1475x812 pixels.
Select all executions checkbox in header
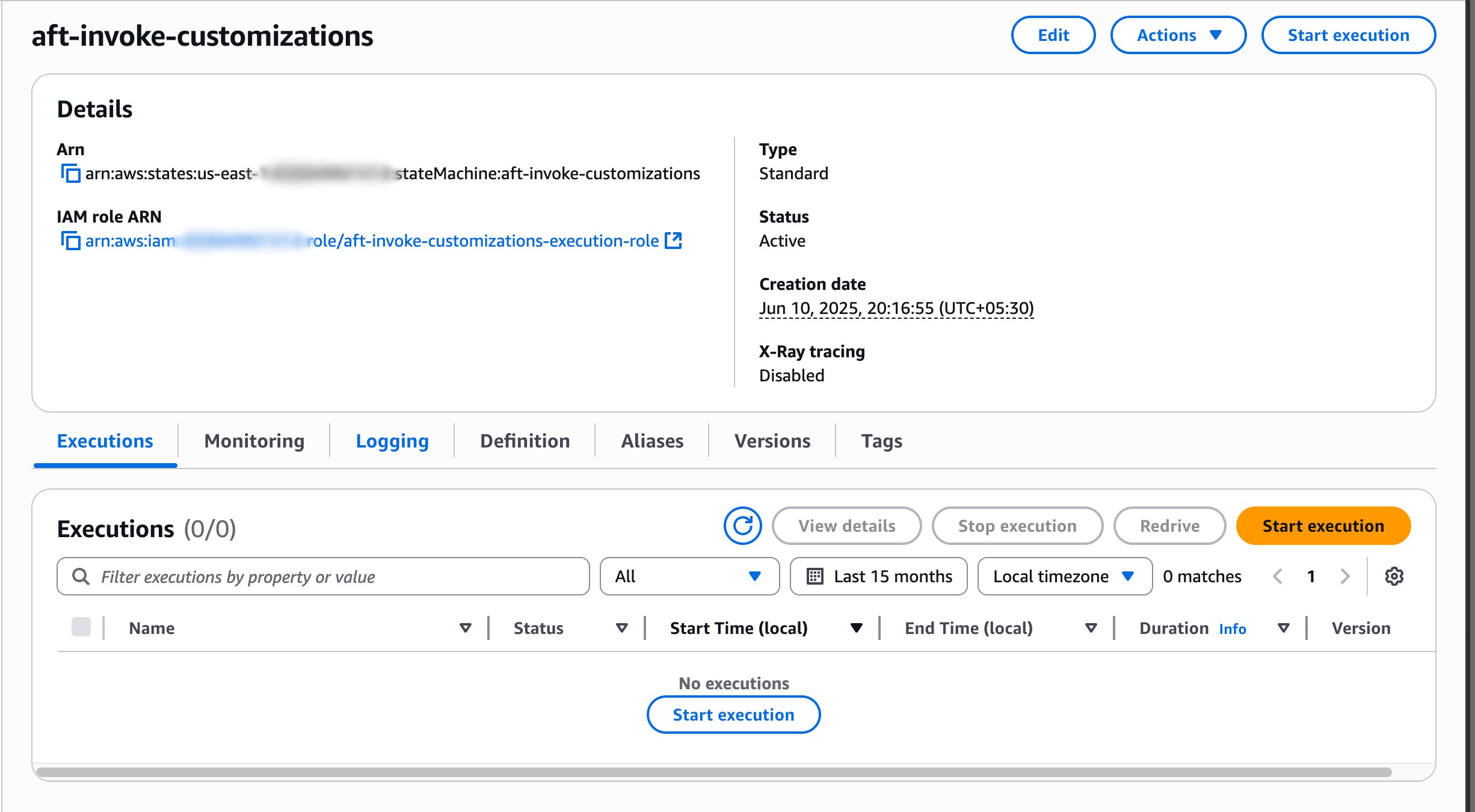(81, 627)
